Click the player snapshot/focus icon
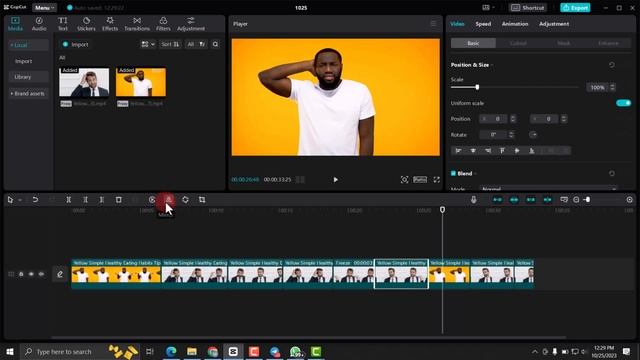 click(x=404, y=180)
